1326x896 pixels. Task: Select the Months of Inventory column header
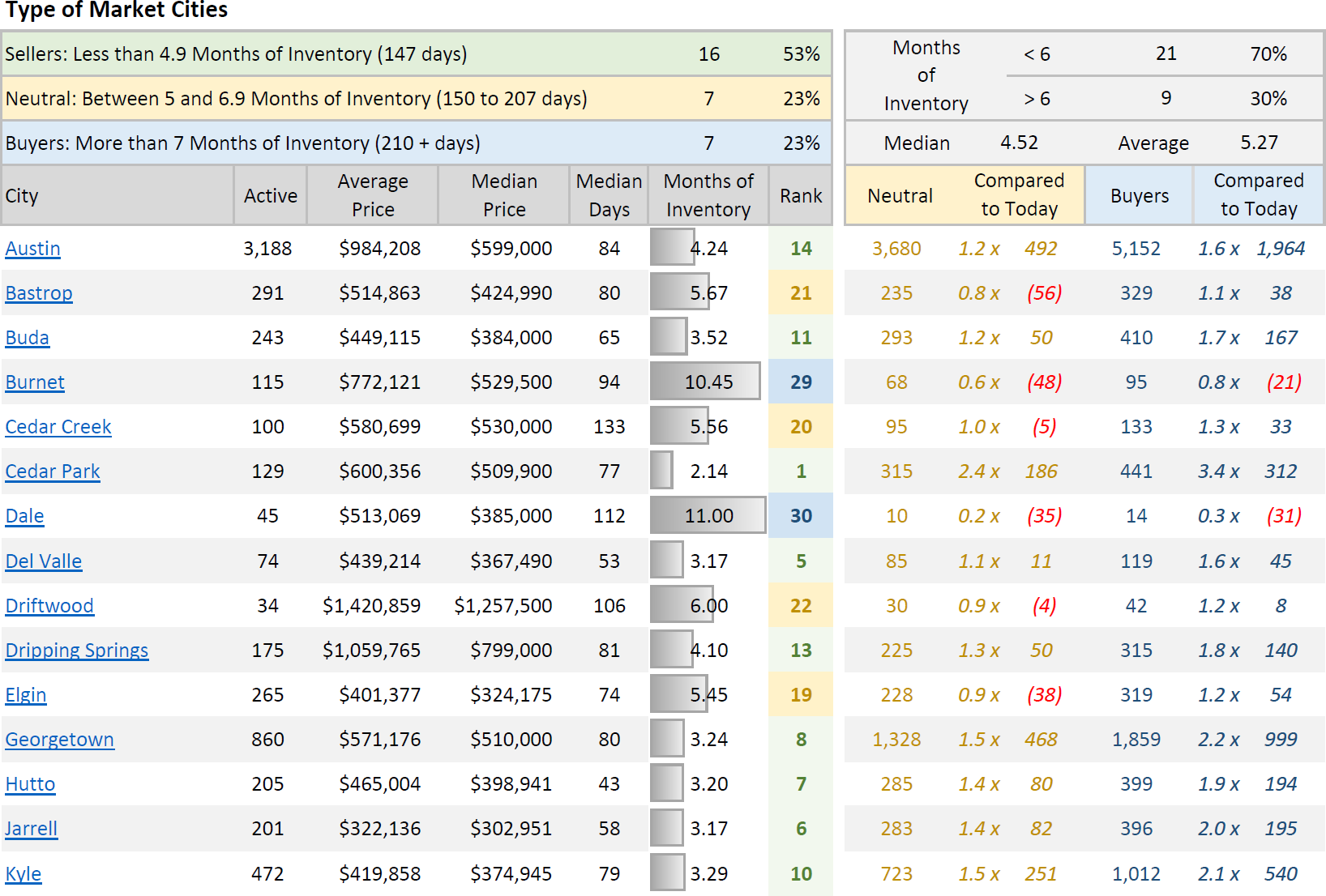click(x=708, y=195)
